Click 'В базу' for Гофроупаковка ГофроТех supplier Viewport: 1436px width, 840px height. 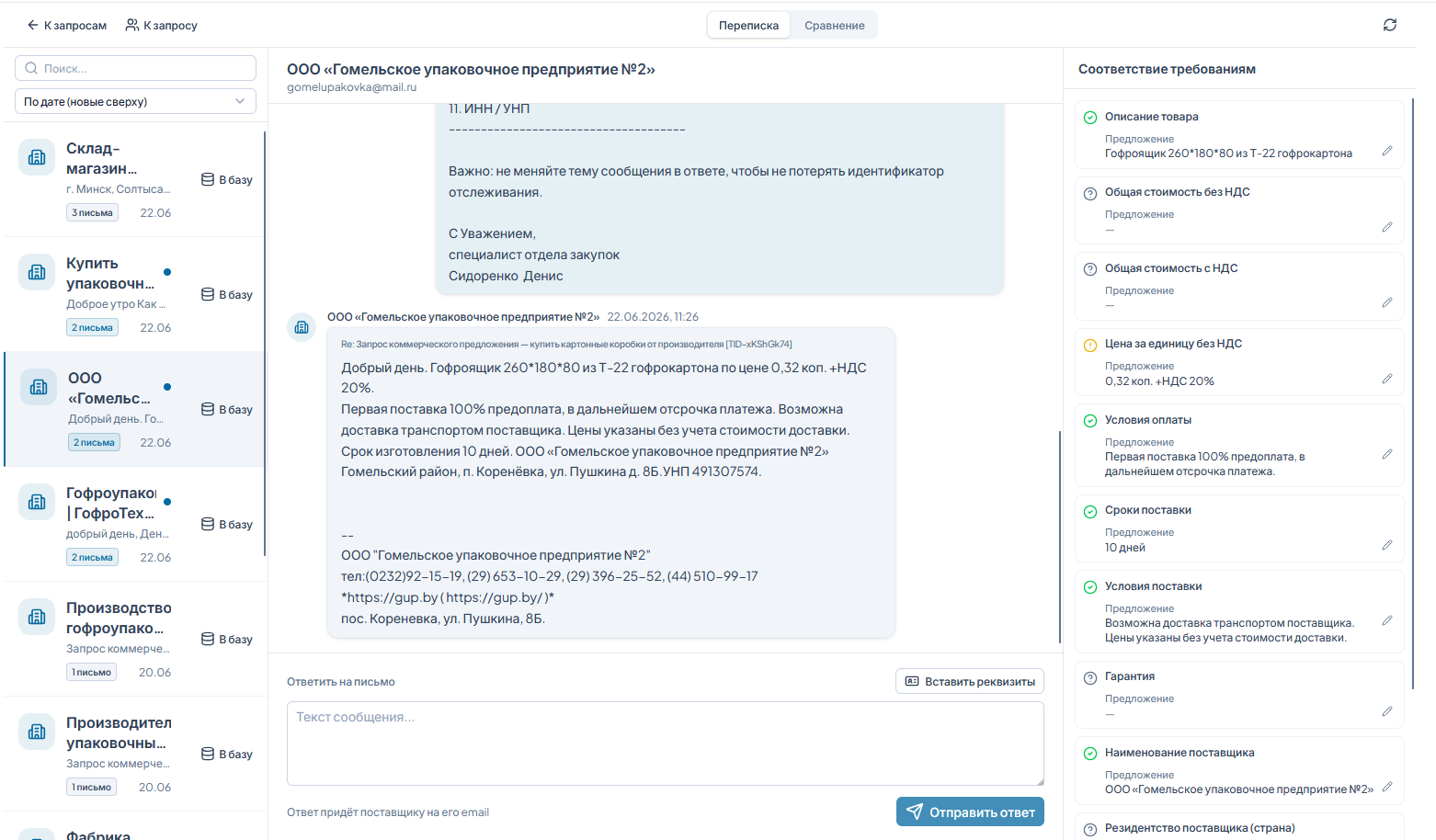tap(227, 524)
